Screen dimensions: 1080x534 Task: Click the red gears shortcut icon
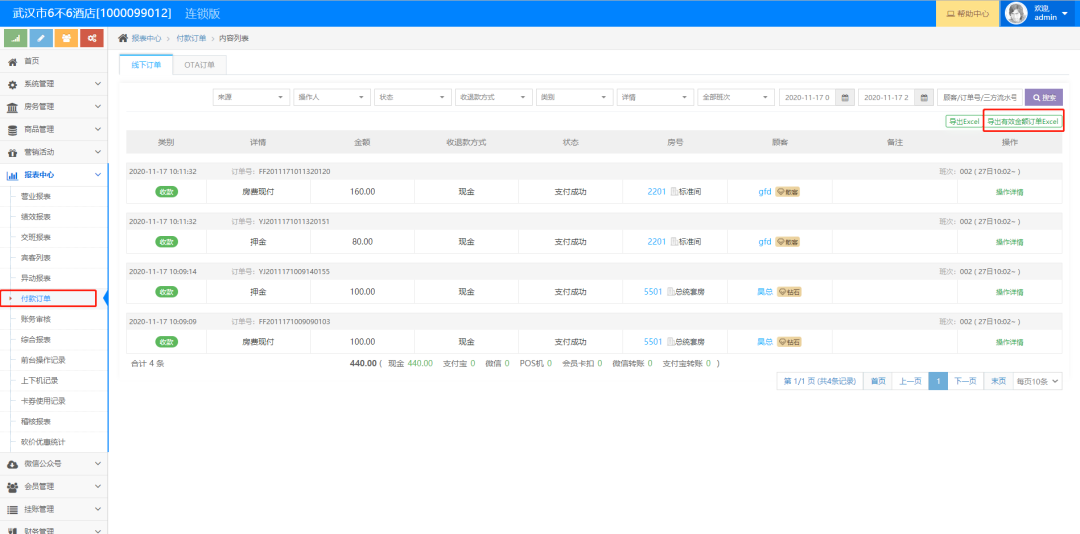coord(92,38)
